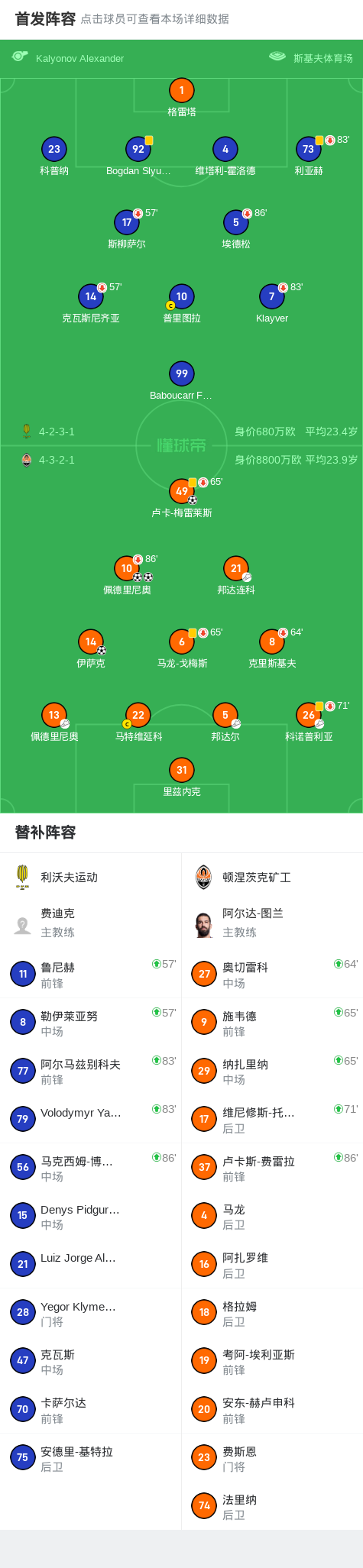
Task: Select substitute 79 Volodymyr Ya… row
Action: coord(91,1120)
